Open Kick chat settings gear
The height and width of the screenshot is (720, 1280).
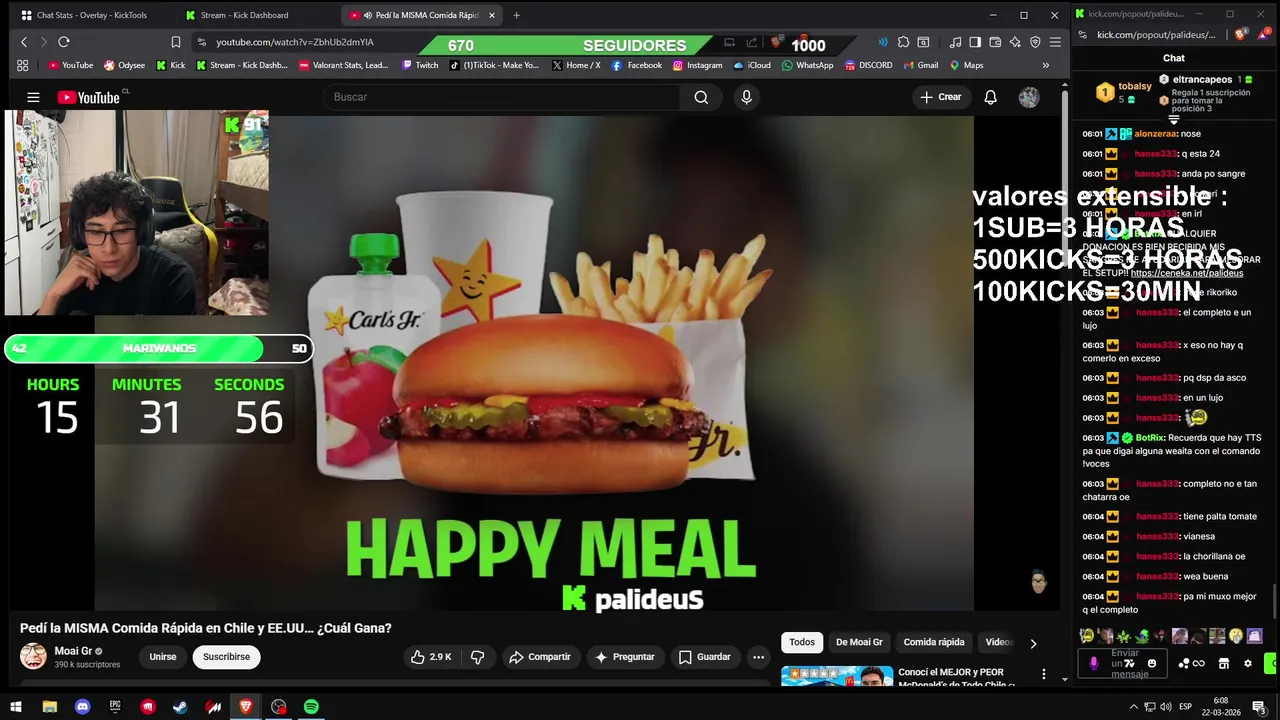coord(1248,663)
